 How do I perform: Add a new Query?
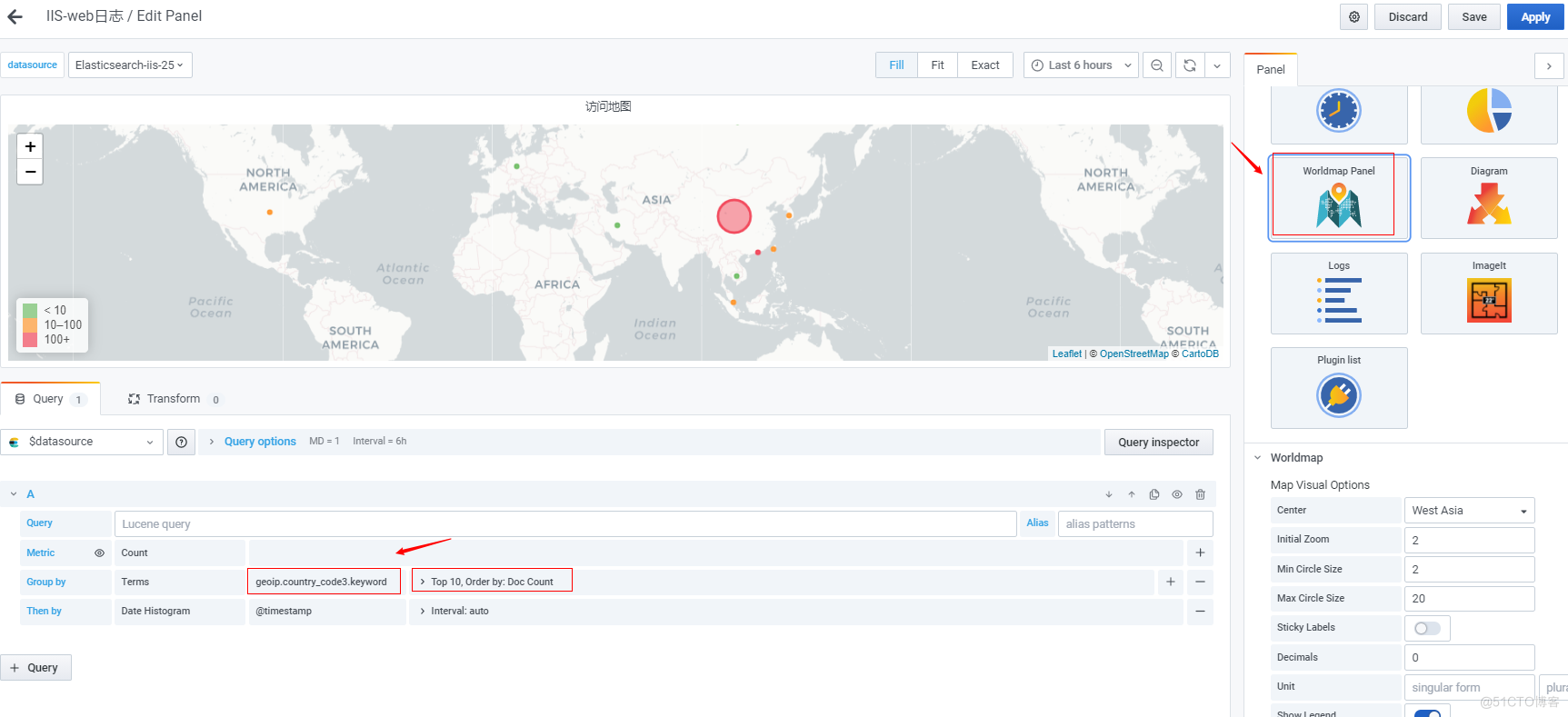click(x=35, y=668)
